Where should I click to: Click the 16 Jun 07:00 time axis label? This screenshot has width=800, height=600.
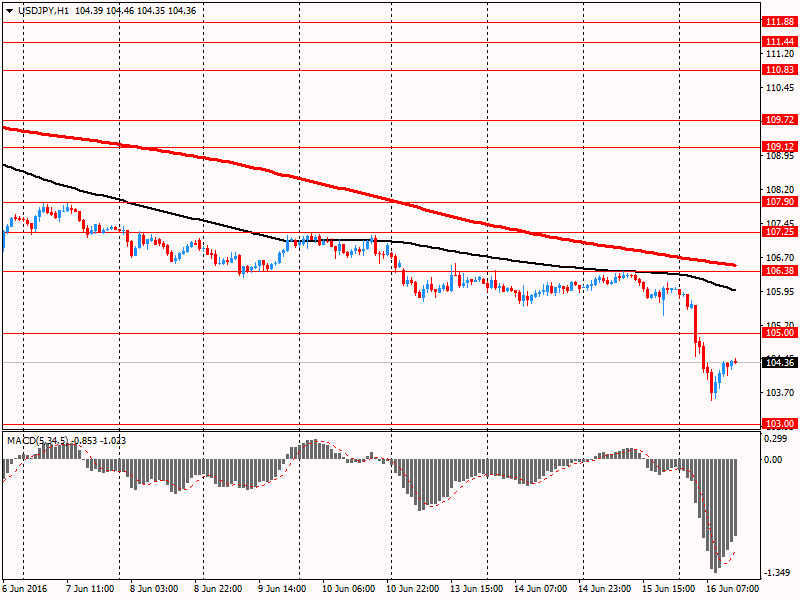(x=733, y=589)
